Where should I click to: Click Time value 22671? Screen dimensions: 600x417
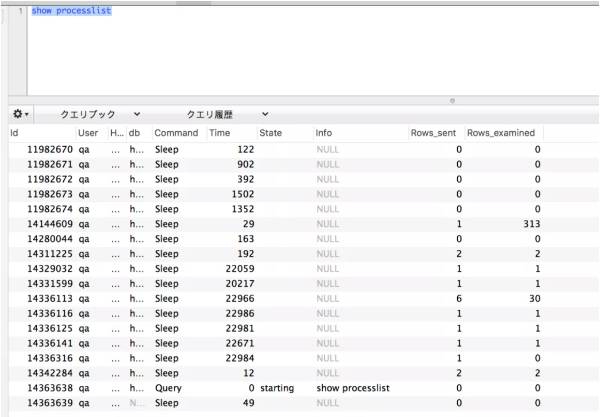[240, 344]
